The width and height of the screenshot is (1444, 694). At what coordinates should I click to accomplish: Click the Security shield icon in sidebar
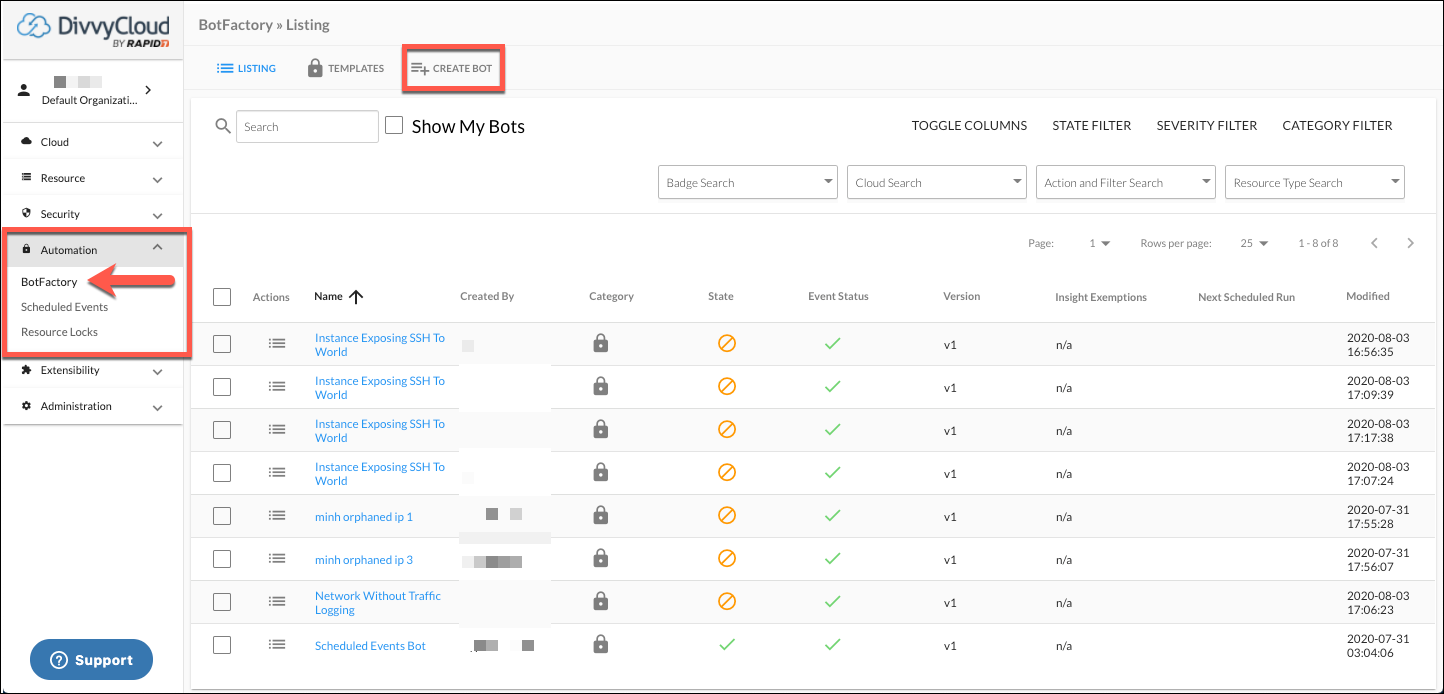tap(27, 213)
